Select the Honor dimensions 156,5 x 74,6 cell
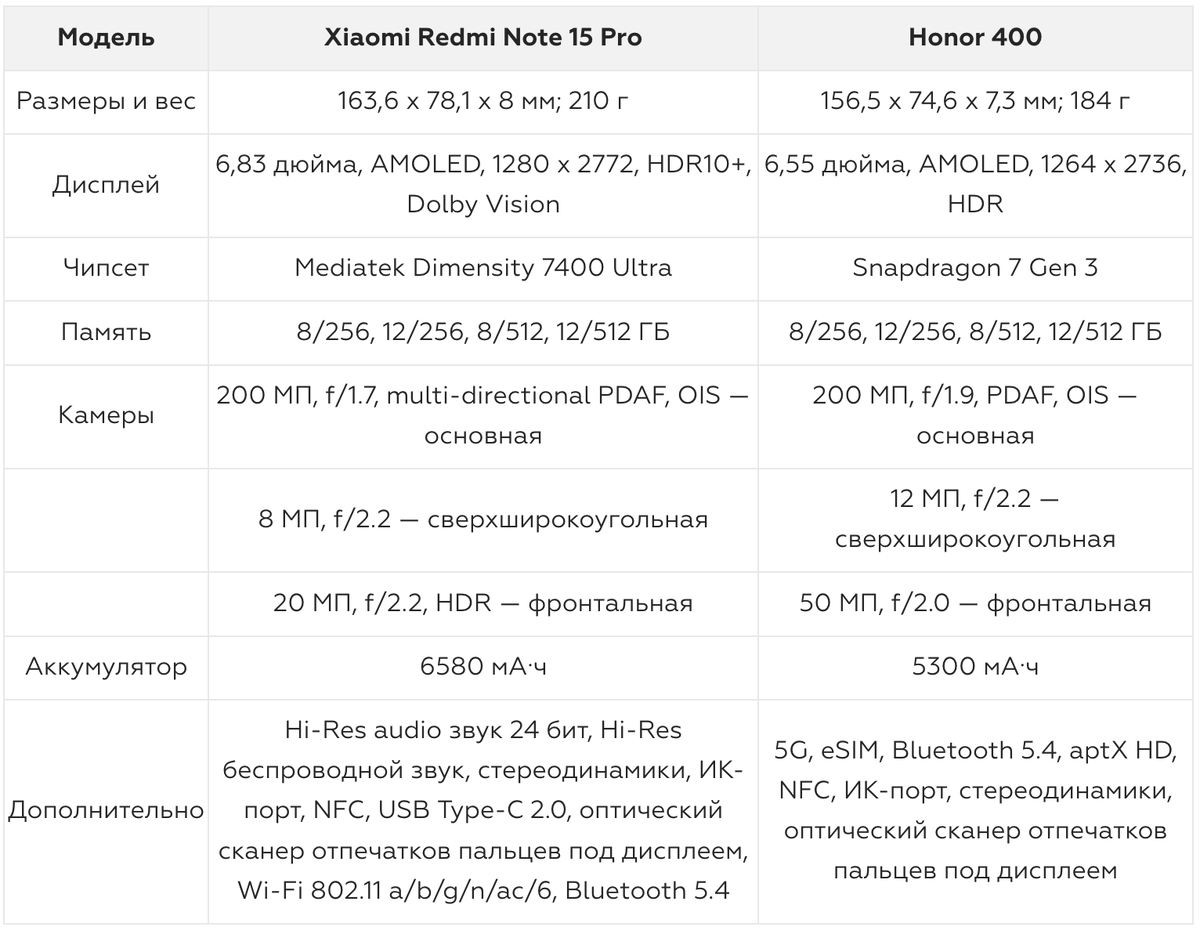 point(975,101)
